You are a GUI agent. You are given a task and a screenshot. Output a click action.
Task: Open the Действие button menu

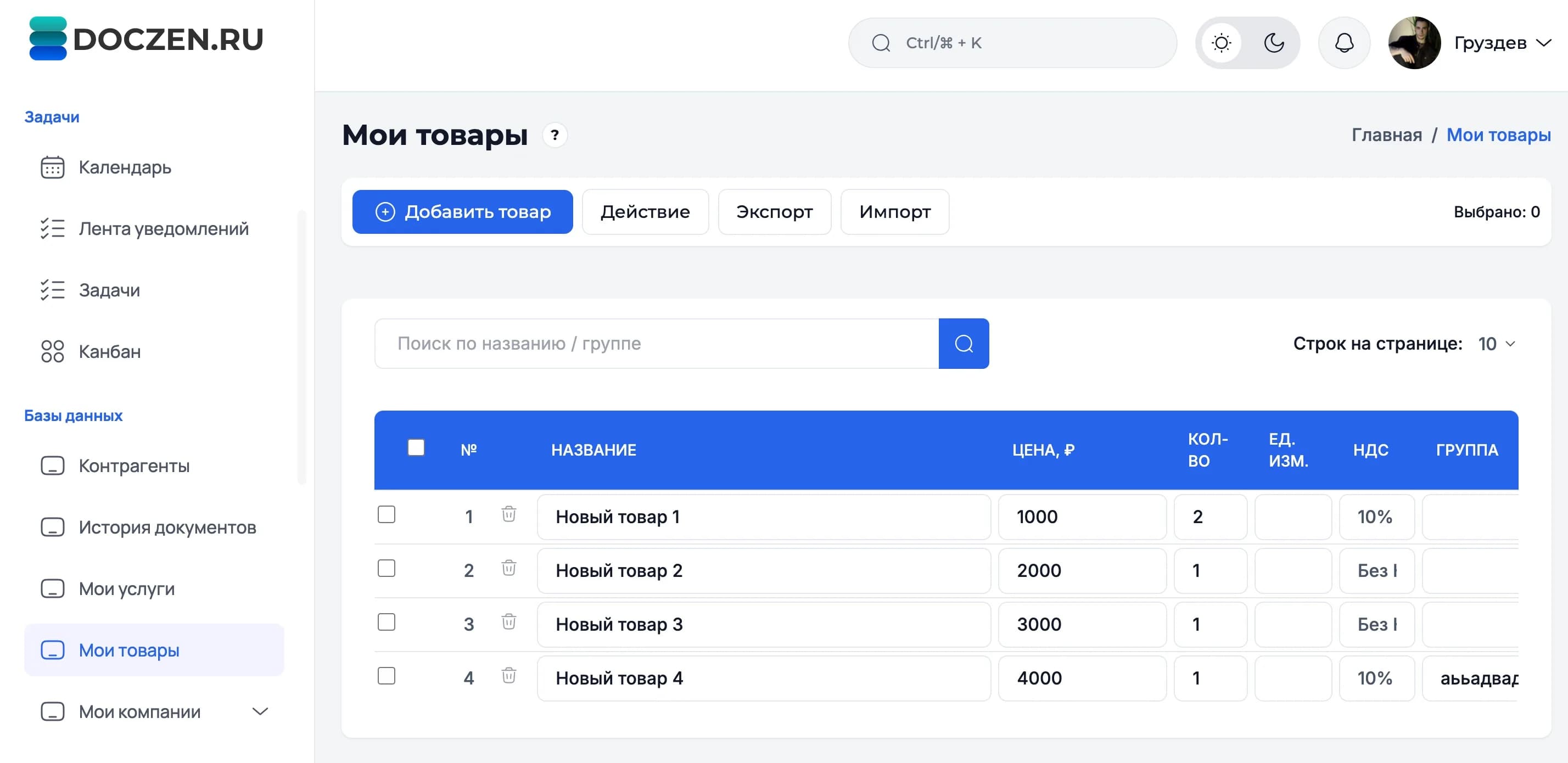pyautogui.click(x=645, y=212)
